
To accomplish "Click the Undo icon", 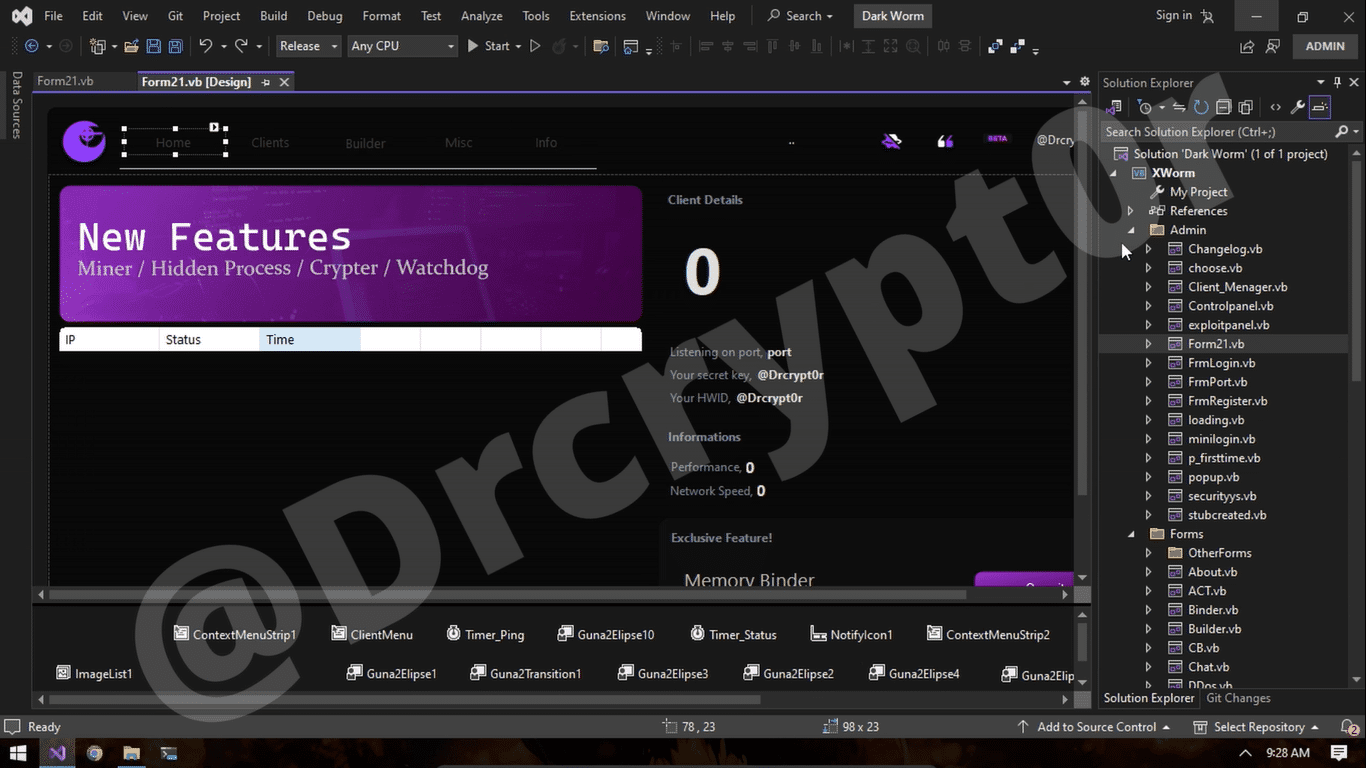I will click(x=205, y=46).
